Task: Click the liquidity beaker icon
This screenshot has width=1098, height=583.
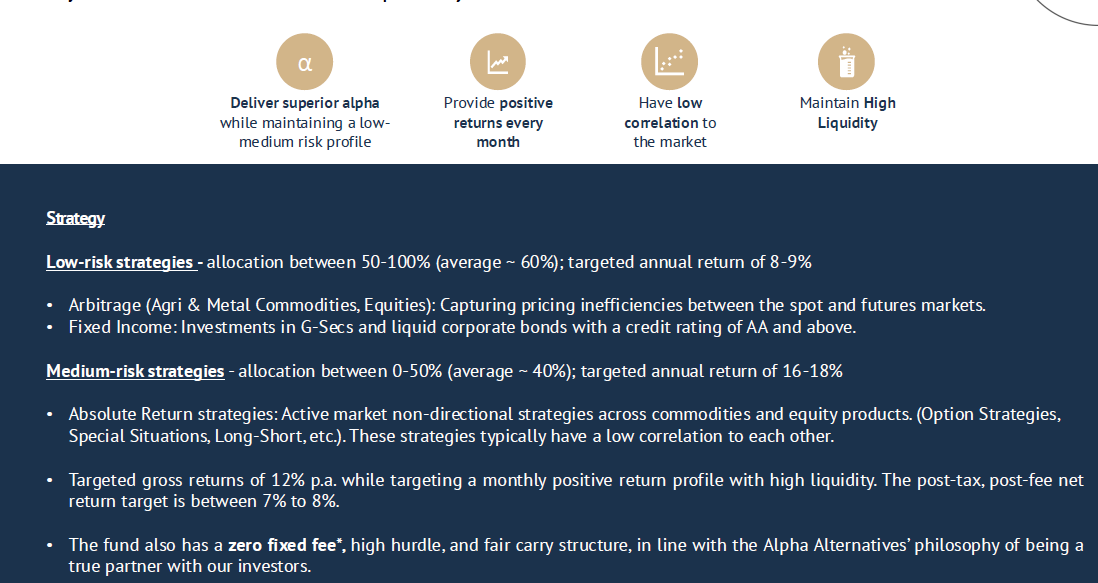Action: pyautogui.click(x=846, y=62)
